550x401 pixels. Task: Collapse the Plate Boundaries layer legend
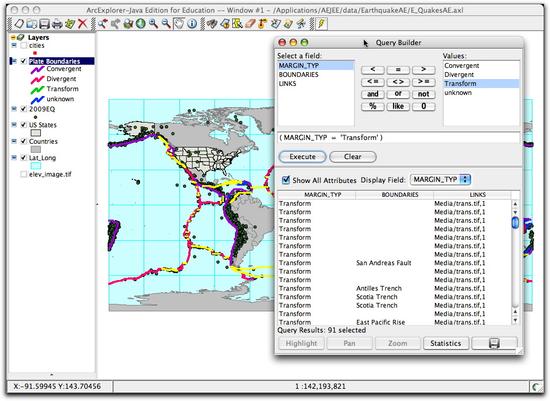[14, 61]
